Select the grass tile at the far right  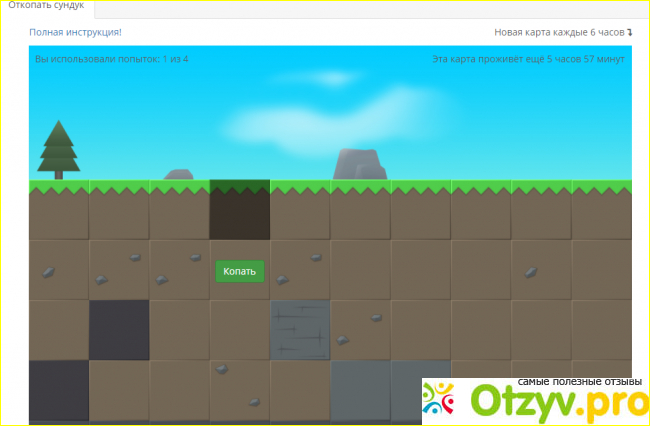point(602,209)
